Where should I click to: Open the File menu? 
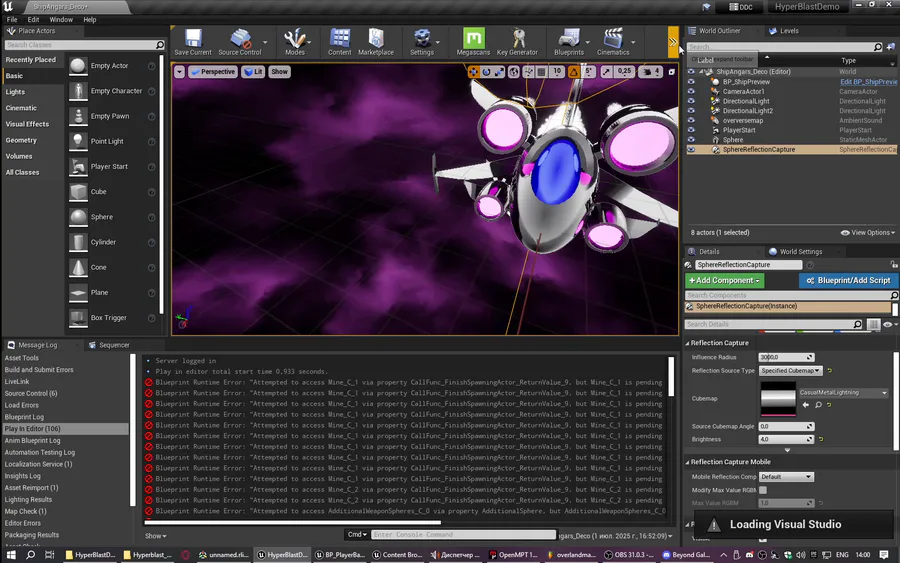12,20
